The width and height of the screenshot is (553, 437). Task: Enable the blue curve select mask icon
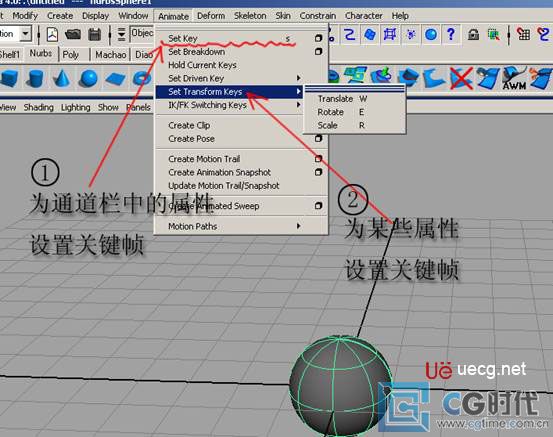point(350,35)
